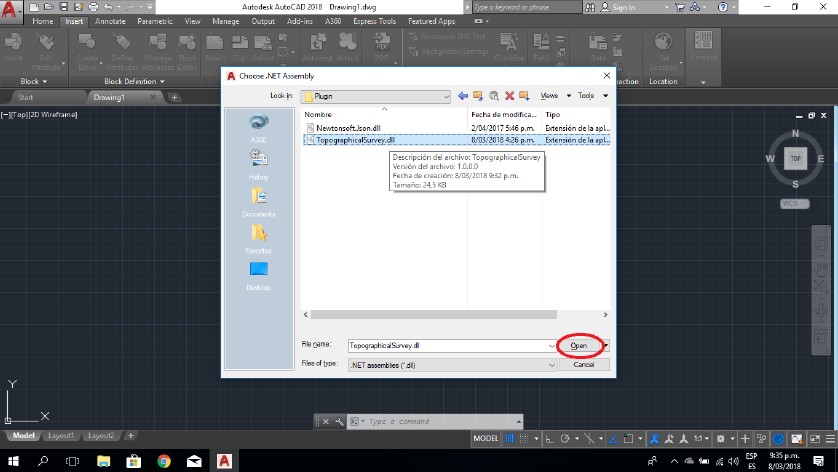
Task: Click the file list horizontal scrollbar
Action: [x=433, y=315]
